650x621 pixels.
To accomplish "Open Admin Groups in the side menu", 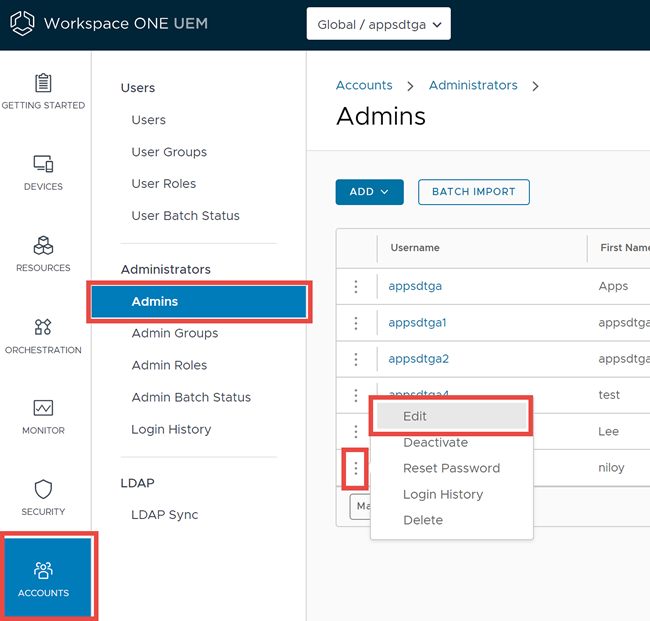I will coord(175,333).
